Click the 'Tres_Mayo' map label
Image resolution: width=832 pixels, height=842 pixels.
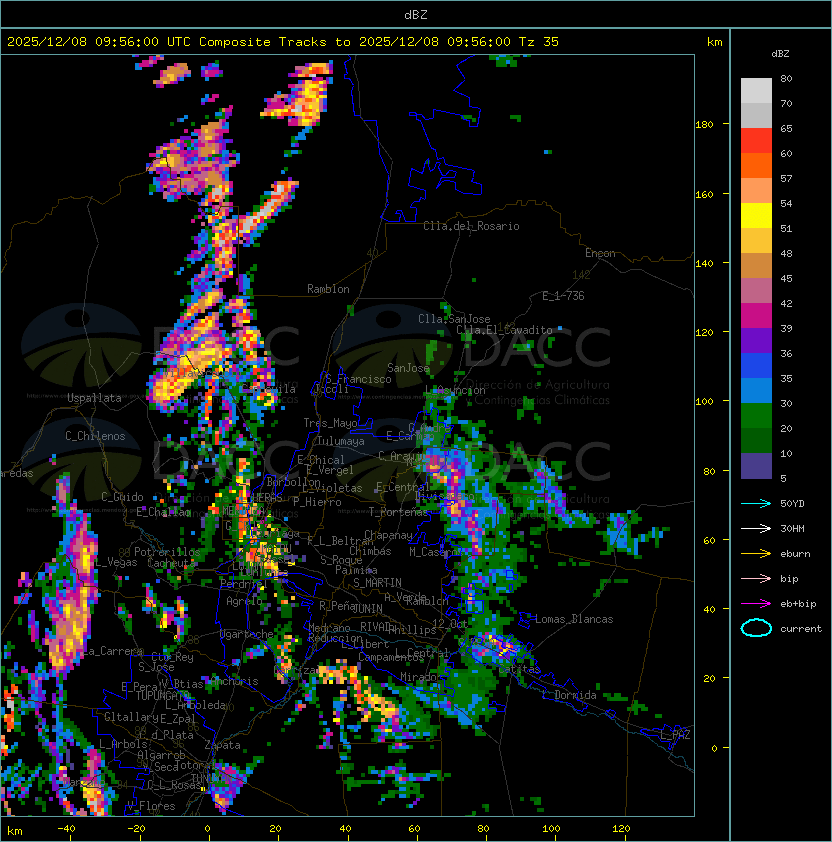pos(330,423)
